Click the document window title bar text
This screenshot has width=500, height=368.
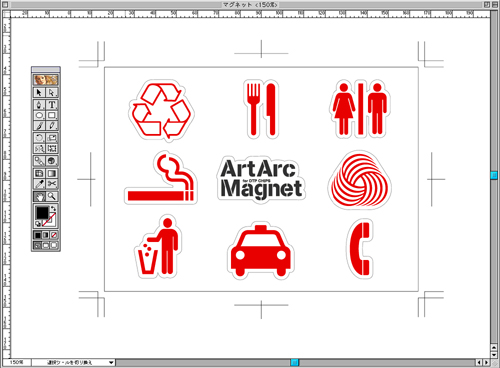pyautogui.click(x=251, y=5)
